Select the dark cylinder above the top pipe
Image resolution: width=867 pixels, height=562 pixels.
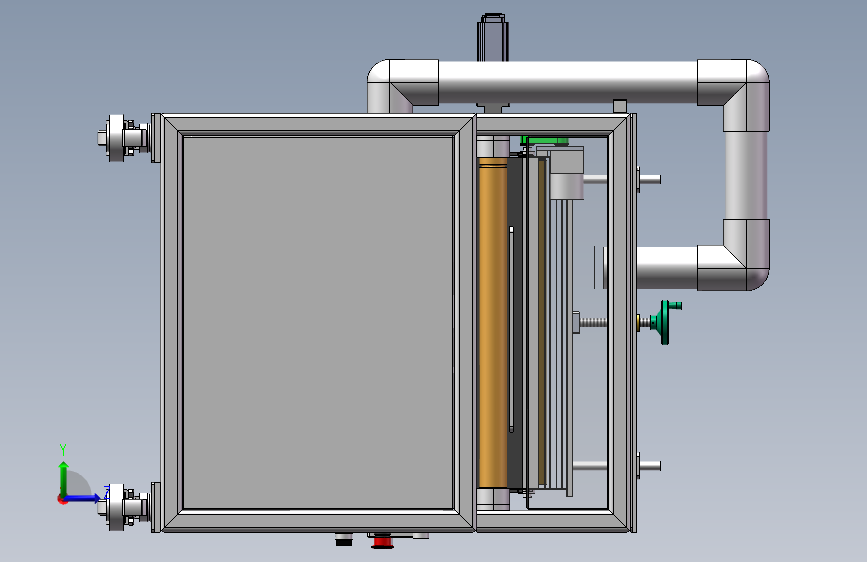[x=493, y=38]
